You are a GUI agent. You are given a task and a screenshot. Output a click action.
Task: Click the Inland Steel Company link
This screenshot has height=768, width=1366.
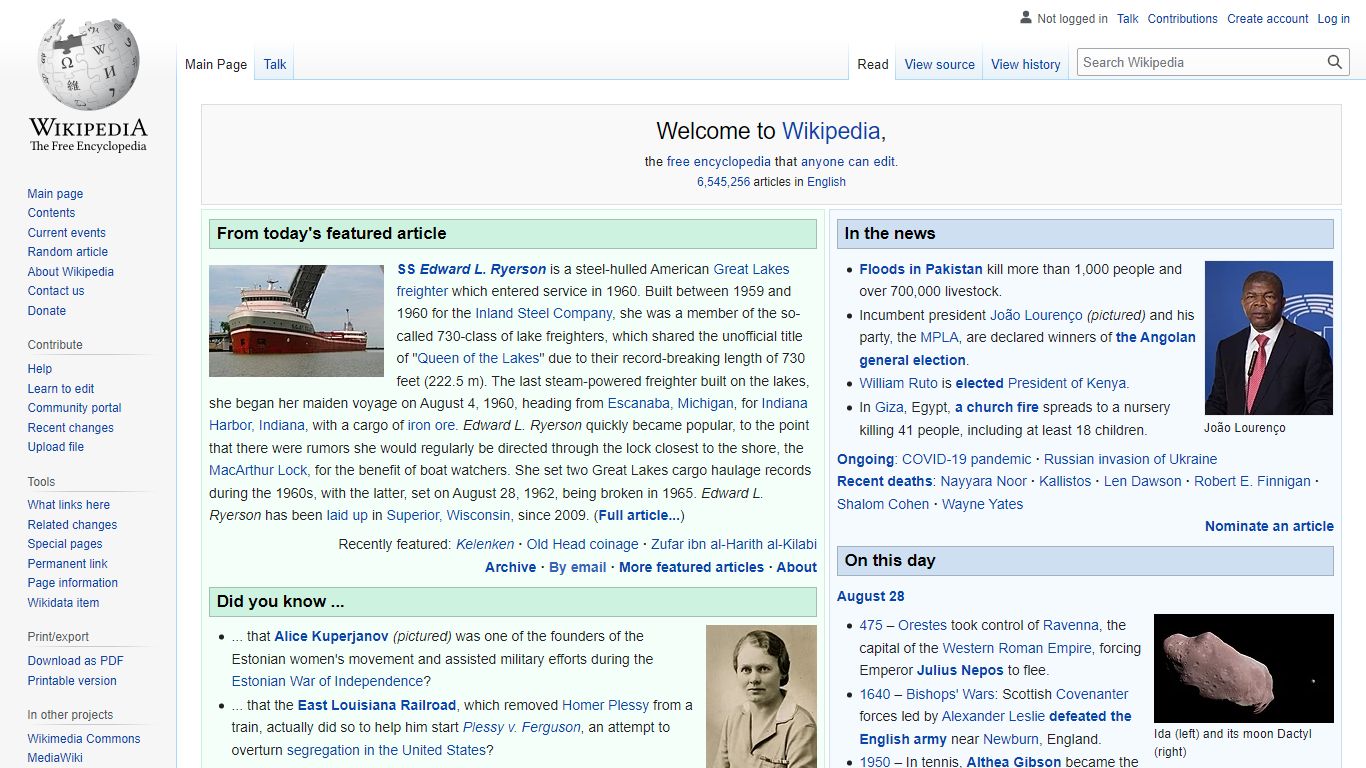544,313
